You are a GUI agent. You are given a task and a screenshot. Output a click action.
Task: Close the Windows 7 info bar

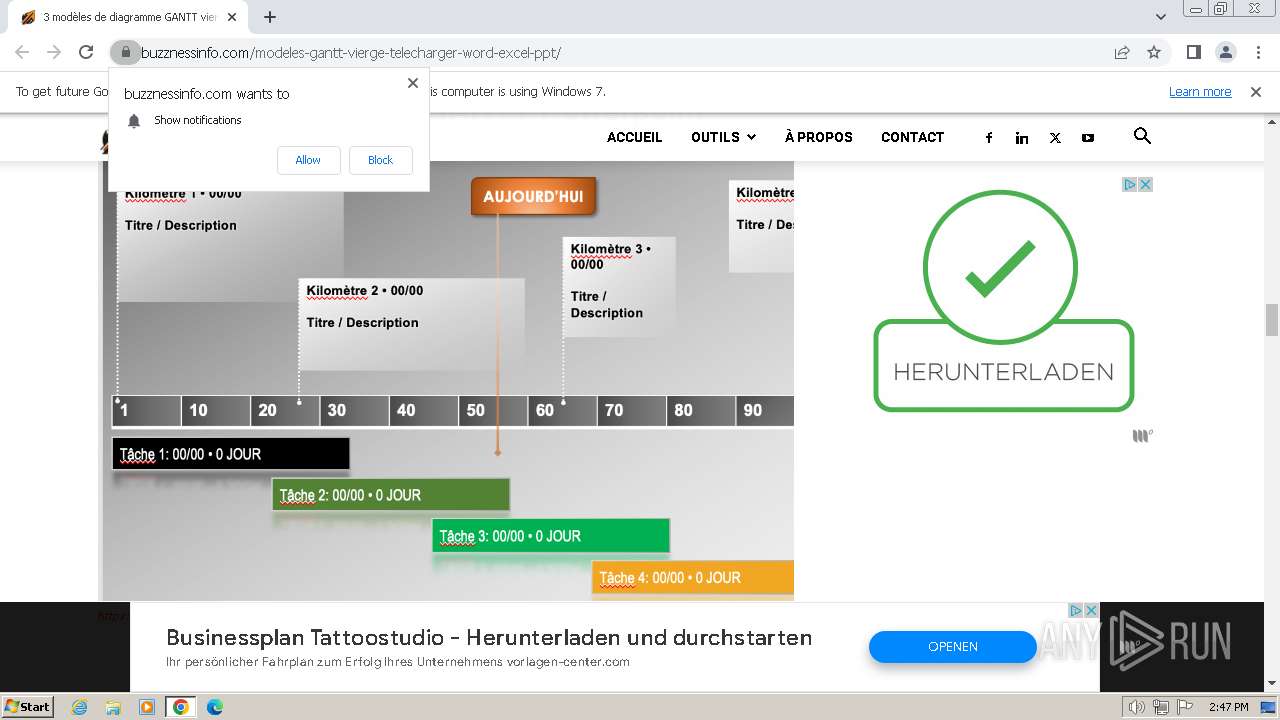point(1256,91)
